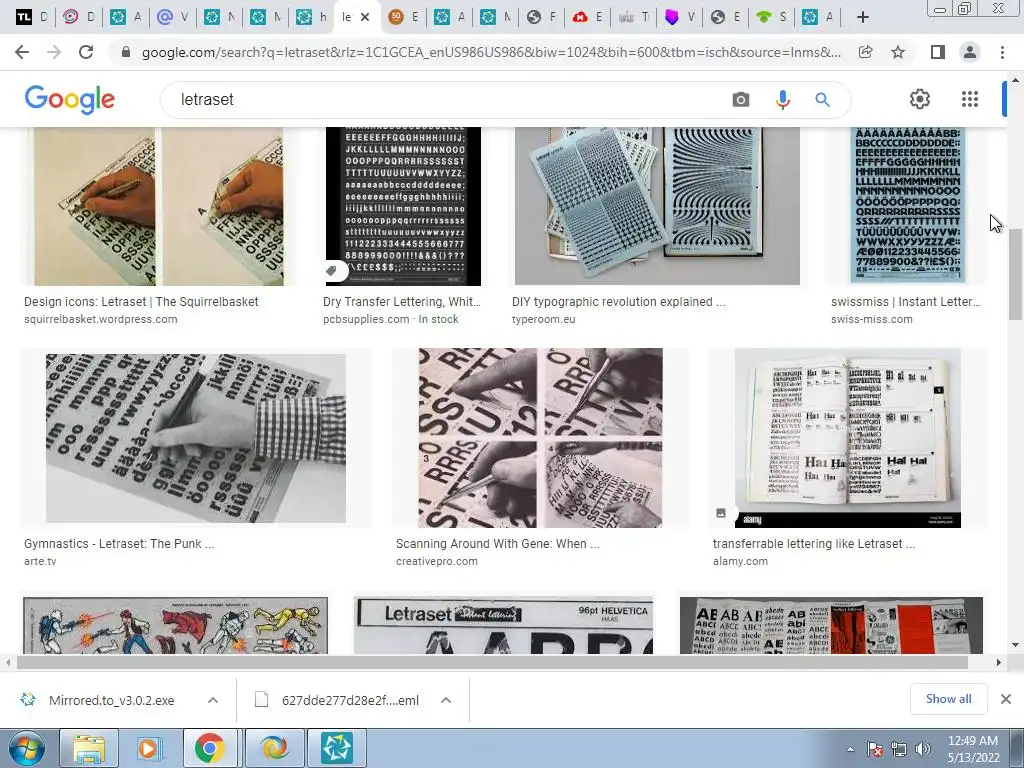Open Chrome's three-dot menu
The image size is (1024, 768).
click(x=1002, y=52)
